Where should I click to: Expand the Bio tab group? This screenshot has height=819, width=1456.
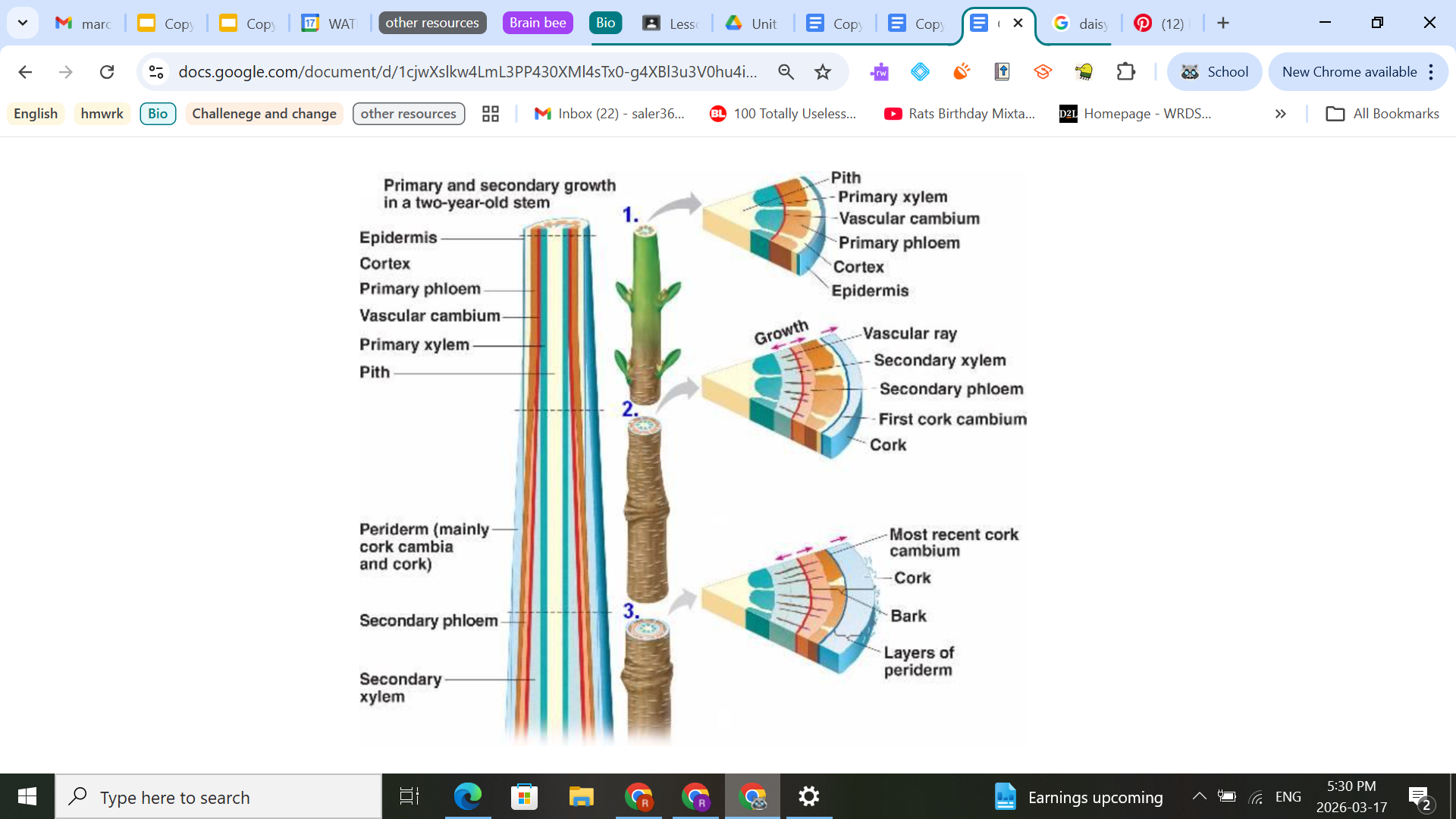pos(605,23)
